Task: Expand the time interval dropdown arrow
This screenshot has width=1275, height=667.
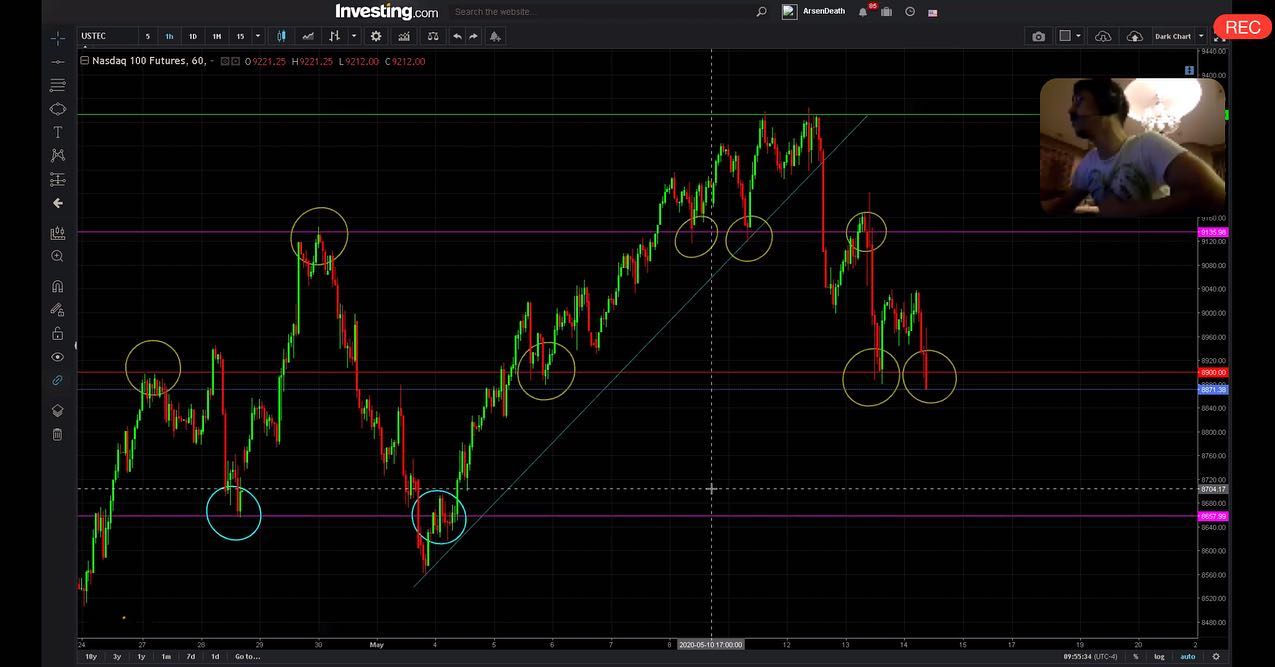Action: coord(258,36)
